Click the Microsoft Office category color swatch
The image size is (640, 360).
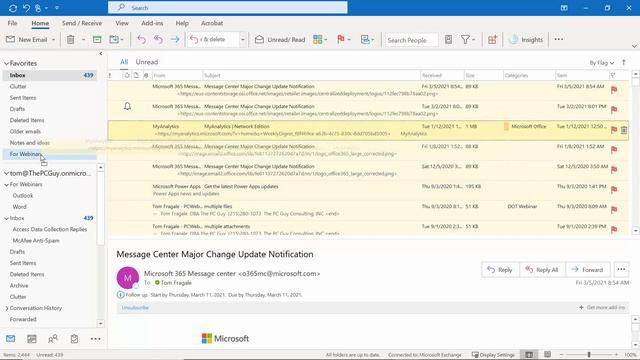tap(506, 127)
